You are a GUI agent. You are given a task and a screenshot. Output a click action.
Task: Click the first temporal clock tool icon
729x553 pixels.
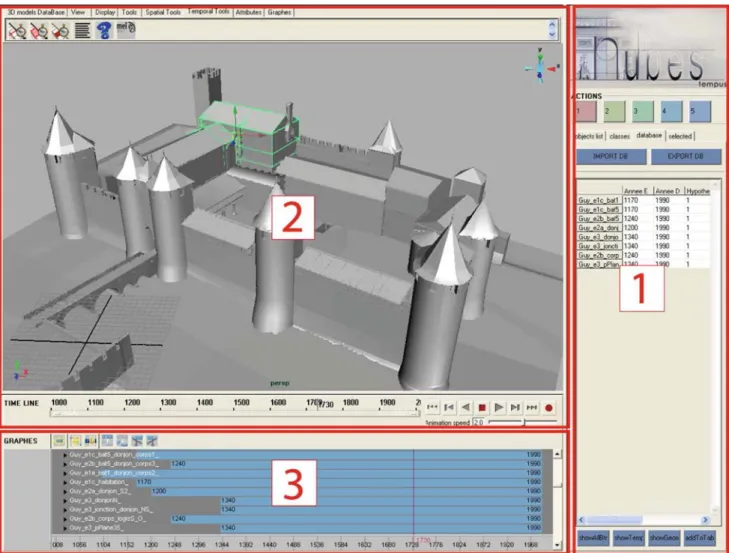coord(17,31)
